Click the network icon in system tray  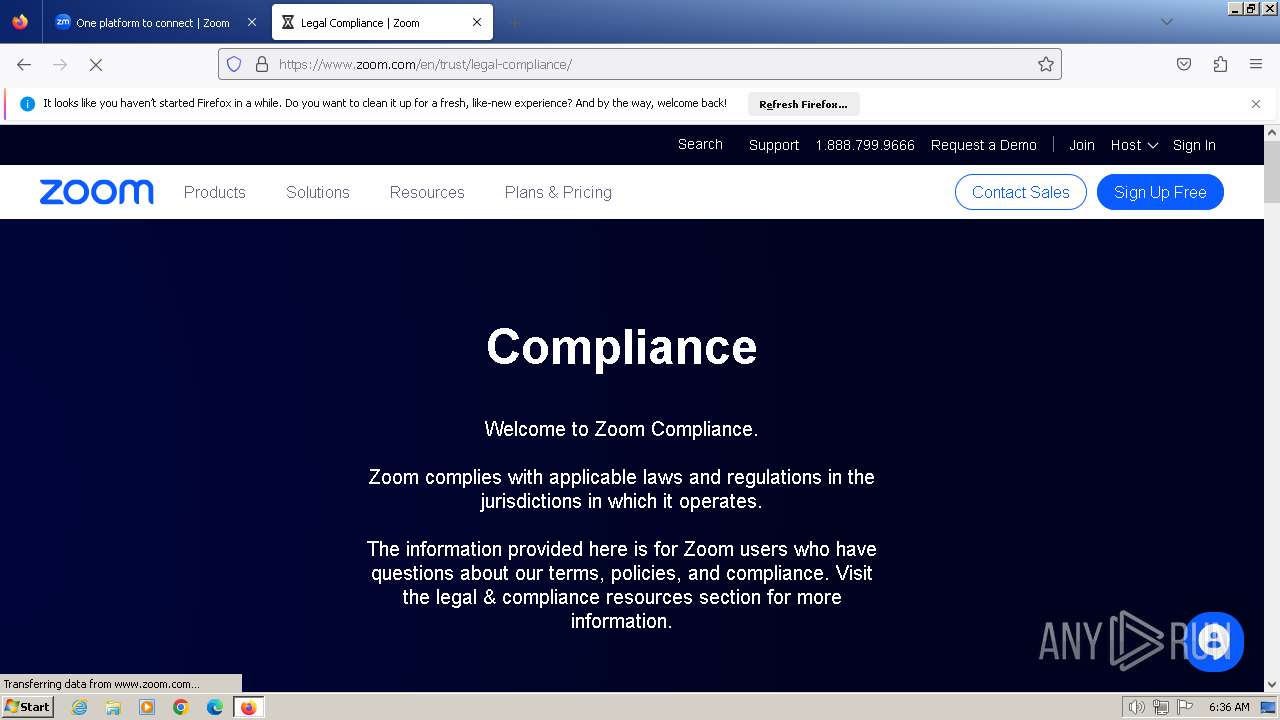(1161, 707)
